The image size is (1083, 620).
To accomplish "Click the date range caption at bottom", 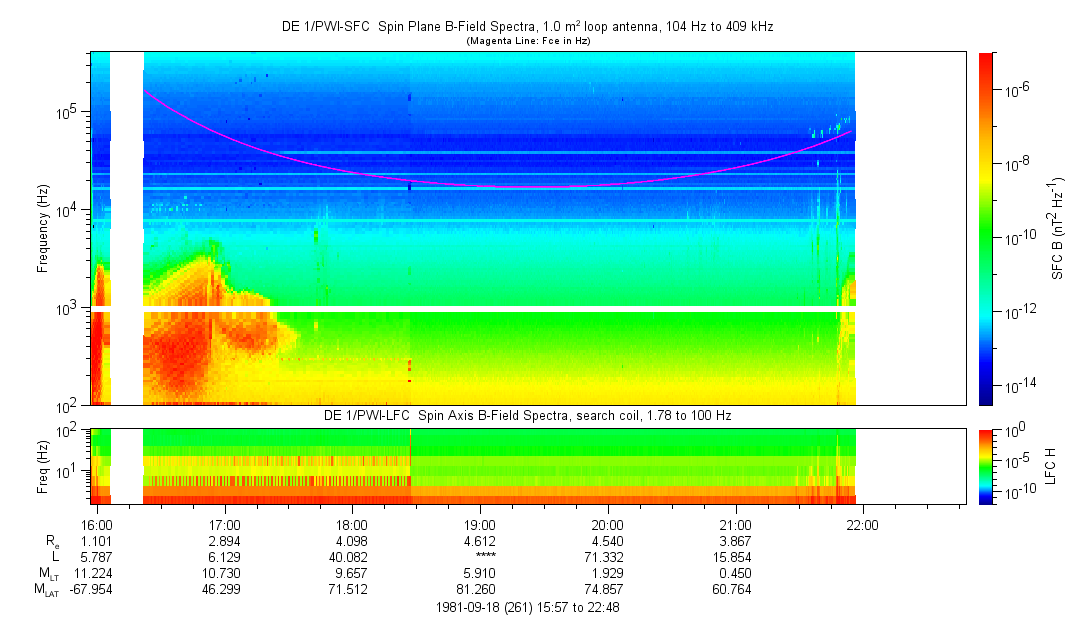I will 528,608.
